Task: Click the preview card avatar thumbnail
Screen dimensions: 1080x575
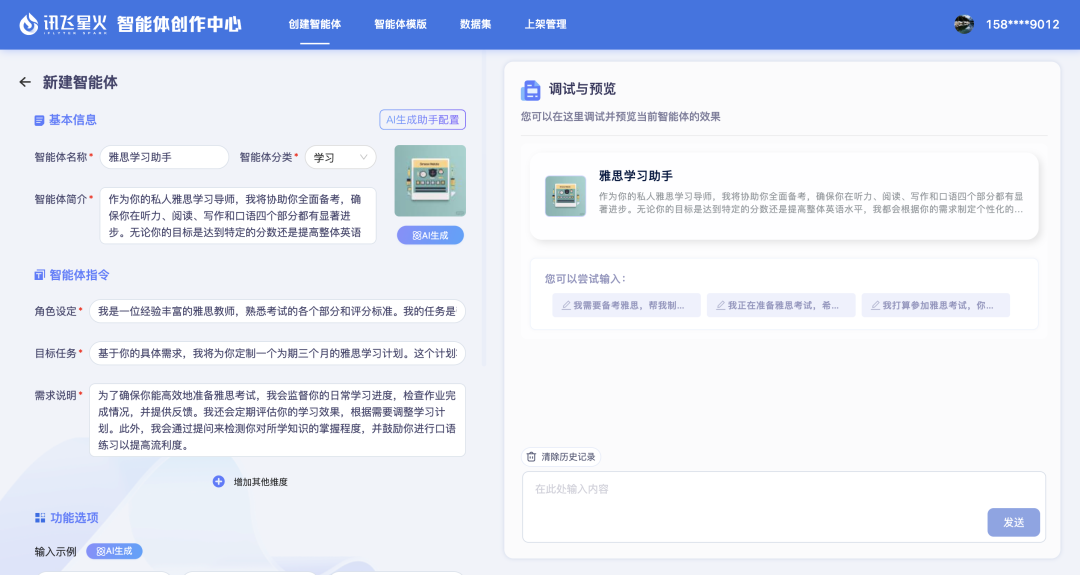Action: 565,196
